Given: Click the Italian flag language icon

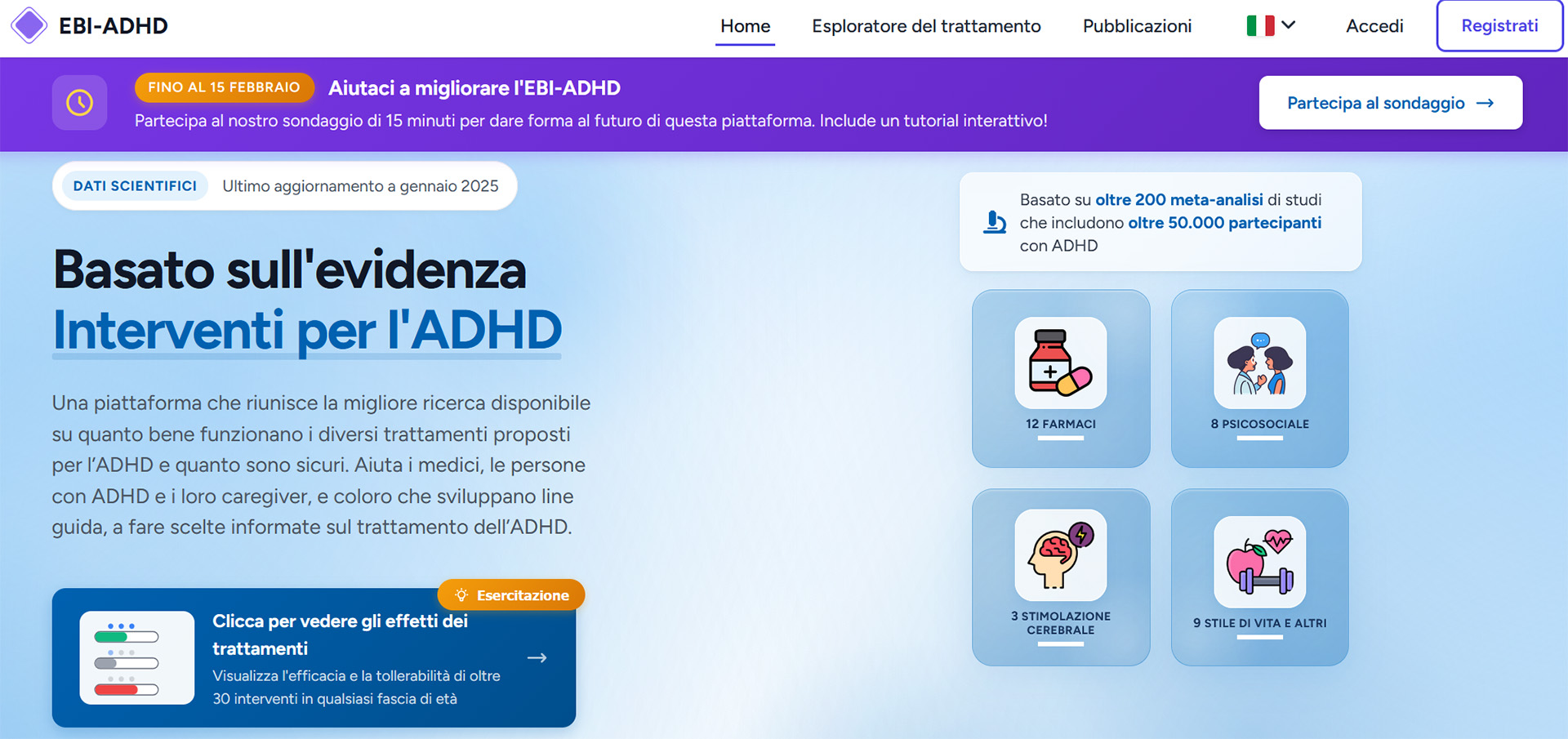Looking at the screenshot, I should (1260, 26).
